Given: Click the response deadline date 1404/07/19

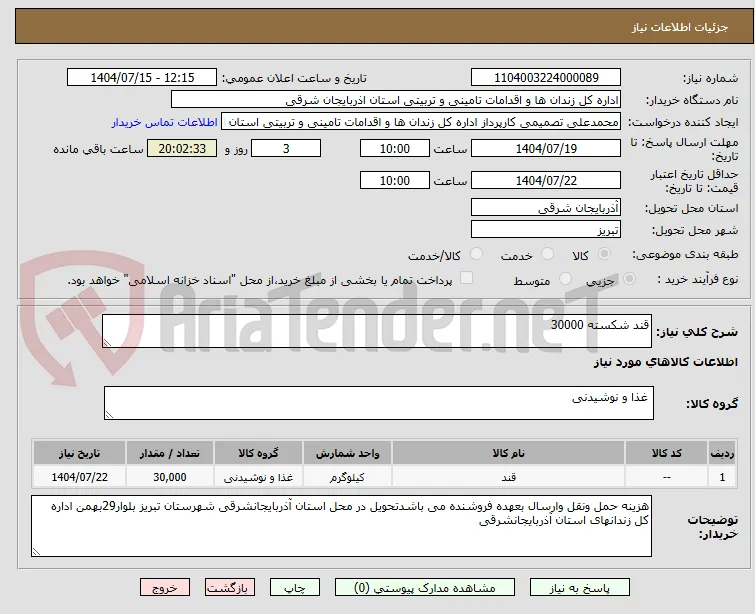Looking at the screenshot, I should tap(546, 148).
